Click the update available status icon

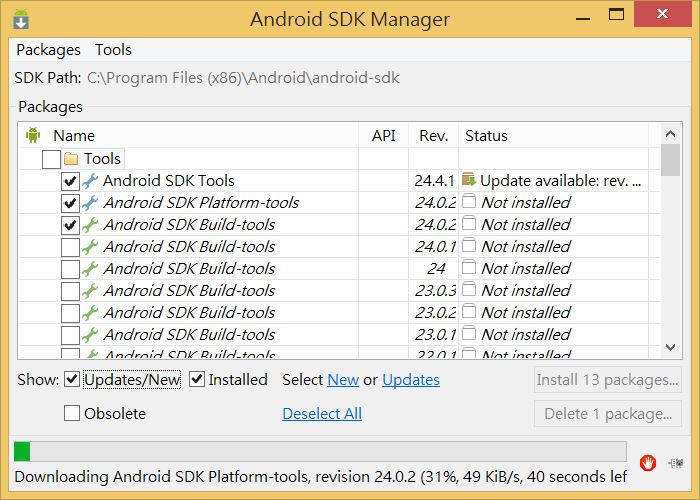pos(468,181)
